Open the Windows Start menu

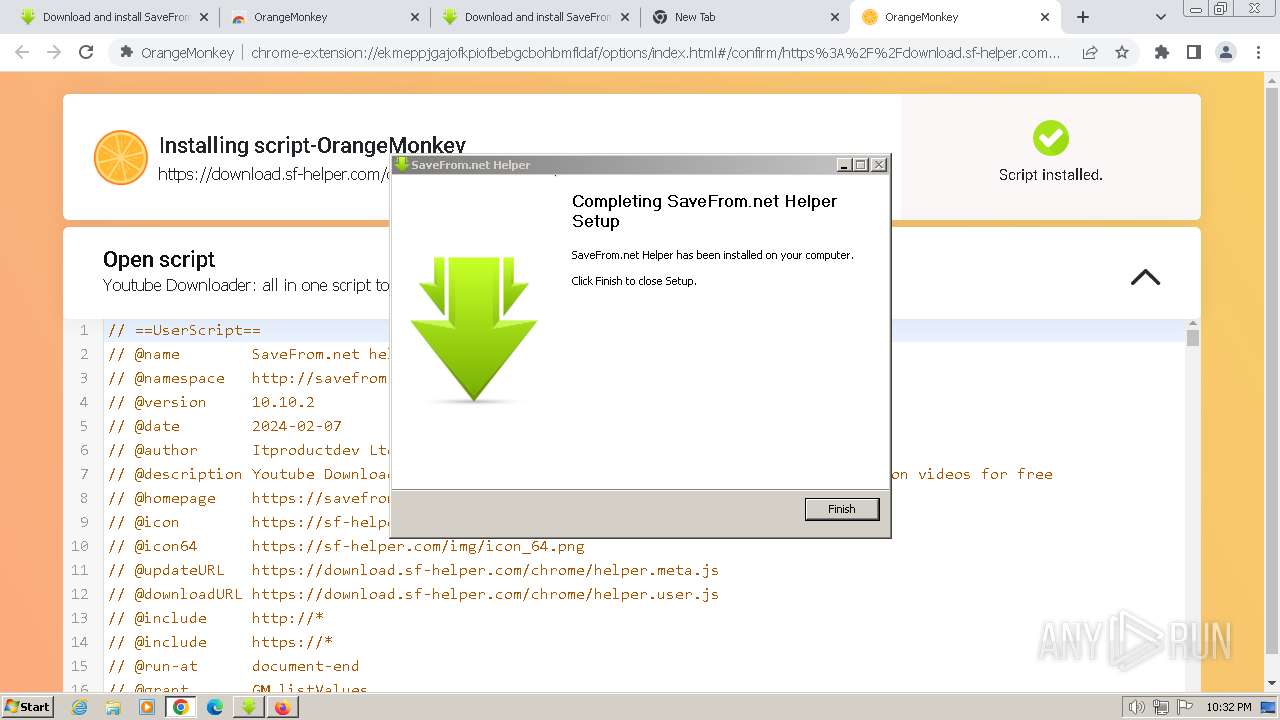pyautogui.click(x=28, y=706)
